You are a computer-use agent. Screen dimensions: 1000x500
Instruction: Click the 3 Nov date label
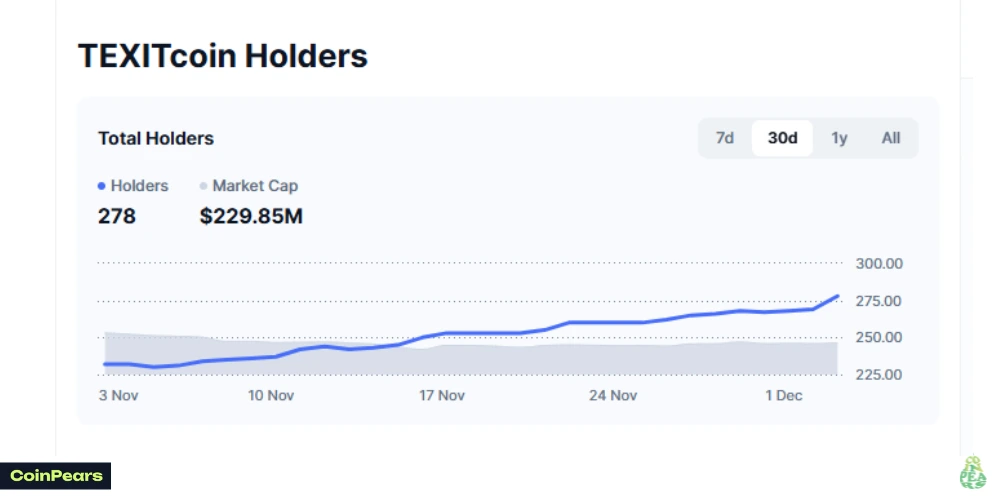[118, 395]
